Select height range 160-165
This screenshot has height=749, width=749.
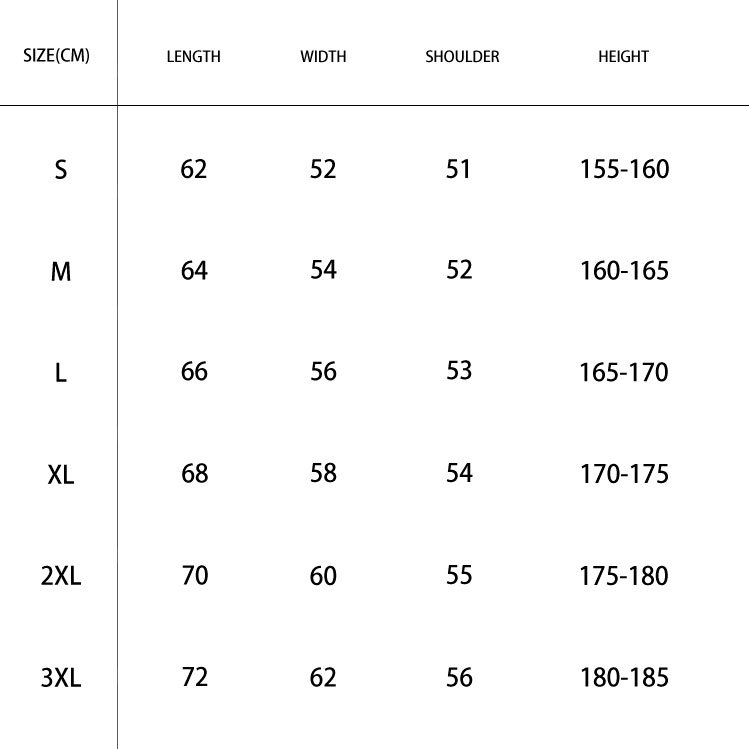[624, 271]
